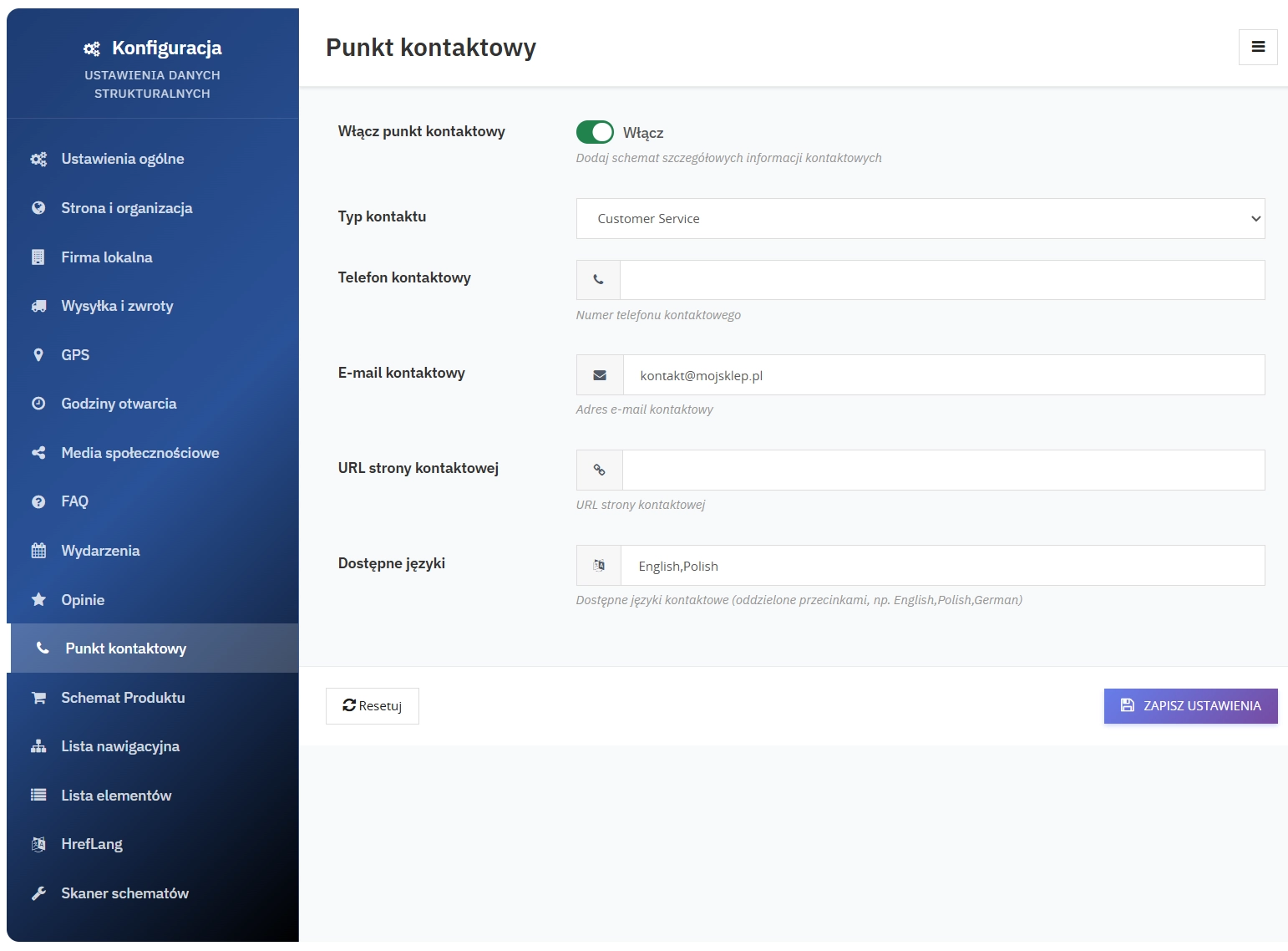Image resolution: width=1288 pixels, height=951 pixels.
Task: Save with the ZAPISZ USTAWIENIA button
Action: coord(1190,706)
